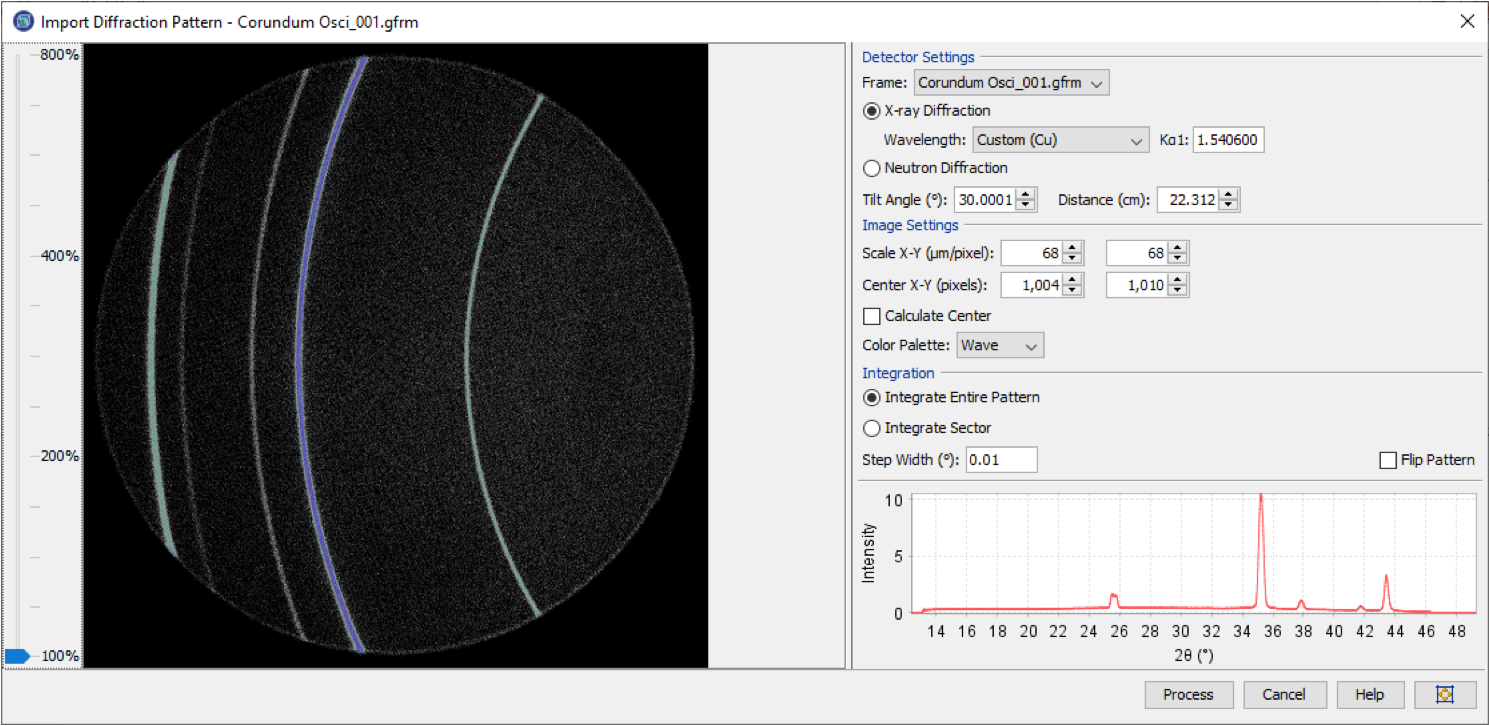
Task: Click the Help button
Action: (x=1369, y=694)
